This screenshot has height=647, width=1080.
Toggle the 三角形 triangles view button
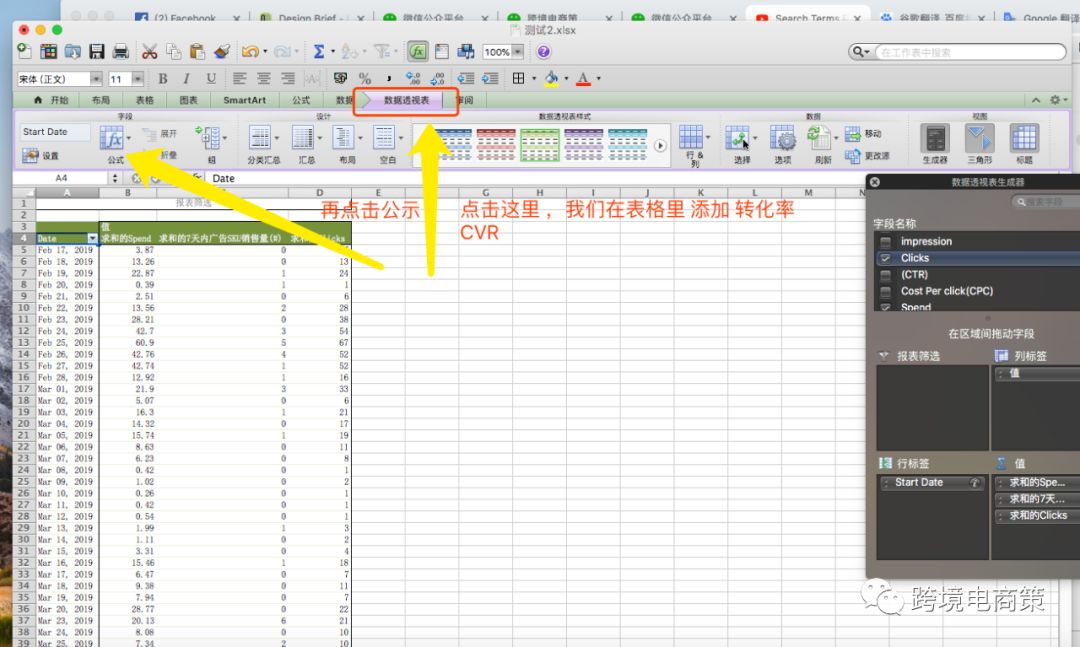[979, 145]
